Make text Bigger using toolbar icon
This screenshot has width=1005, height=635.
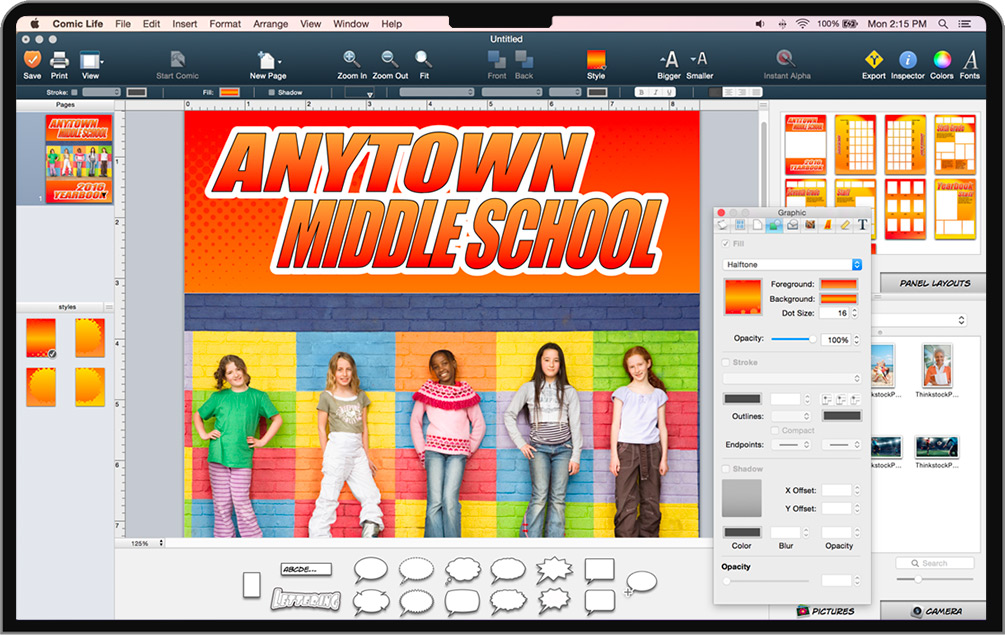click(669, 60)
